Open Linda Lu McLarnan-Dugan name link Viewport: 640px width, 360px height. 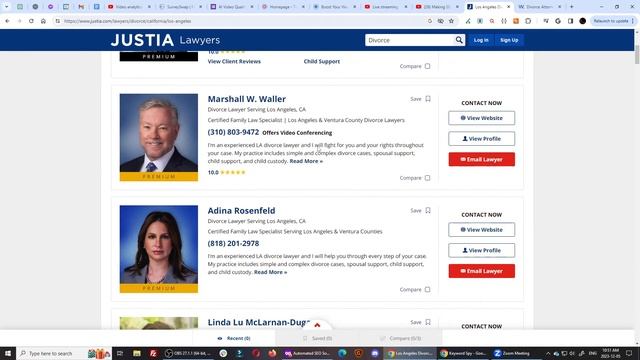pos(259,322)
